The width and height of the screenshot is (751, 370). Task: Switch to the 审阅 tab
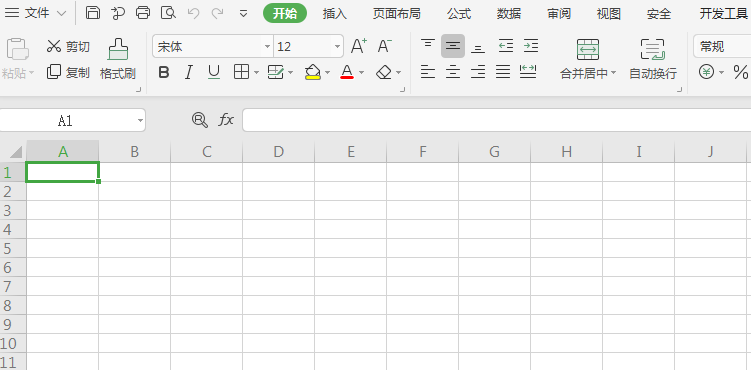tap(559, 14)
